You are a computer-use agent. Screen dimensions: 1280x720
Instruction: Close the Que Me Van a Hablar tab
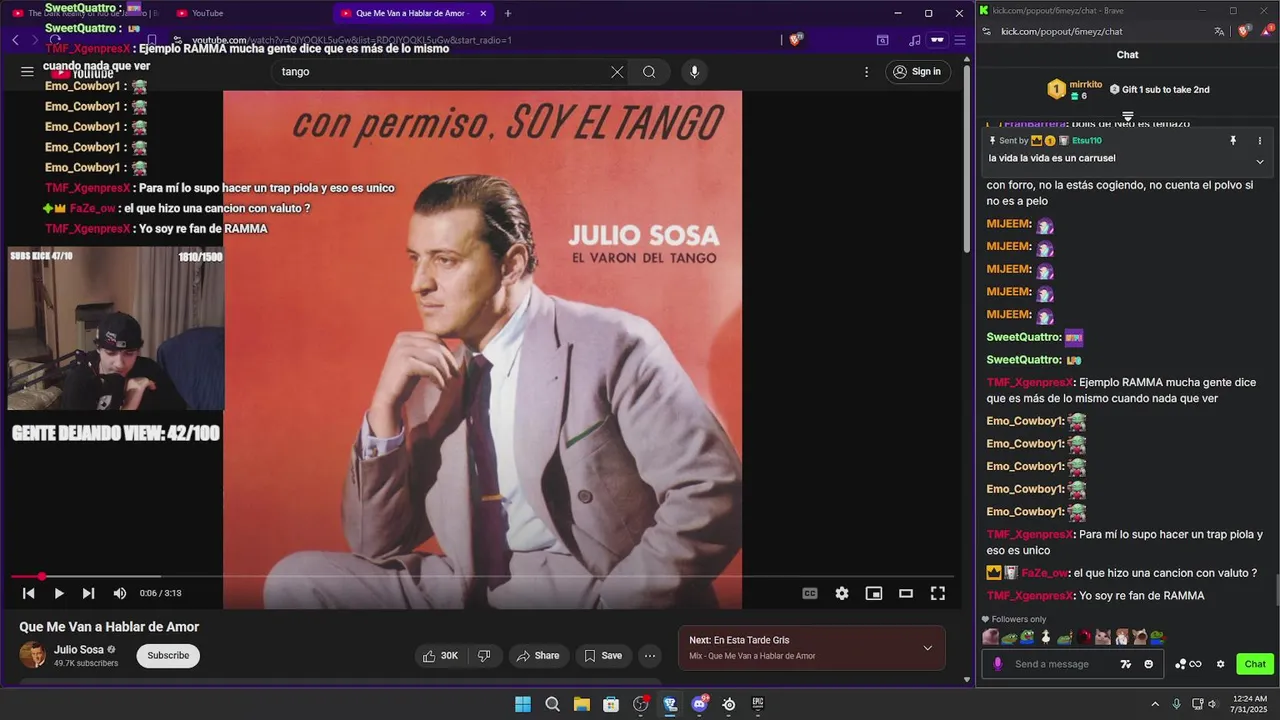(484, 13)
